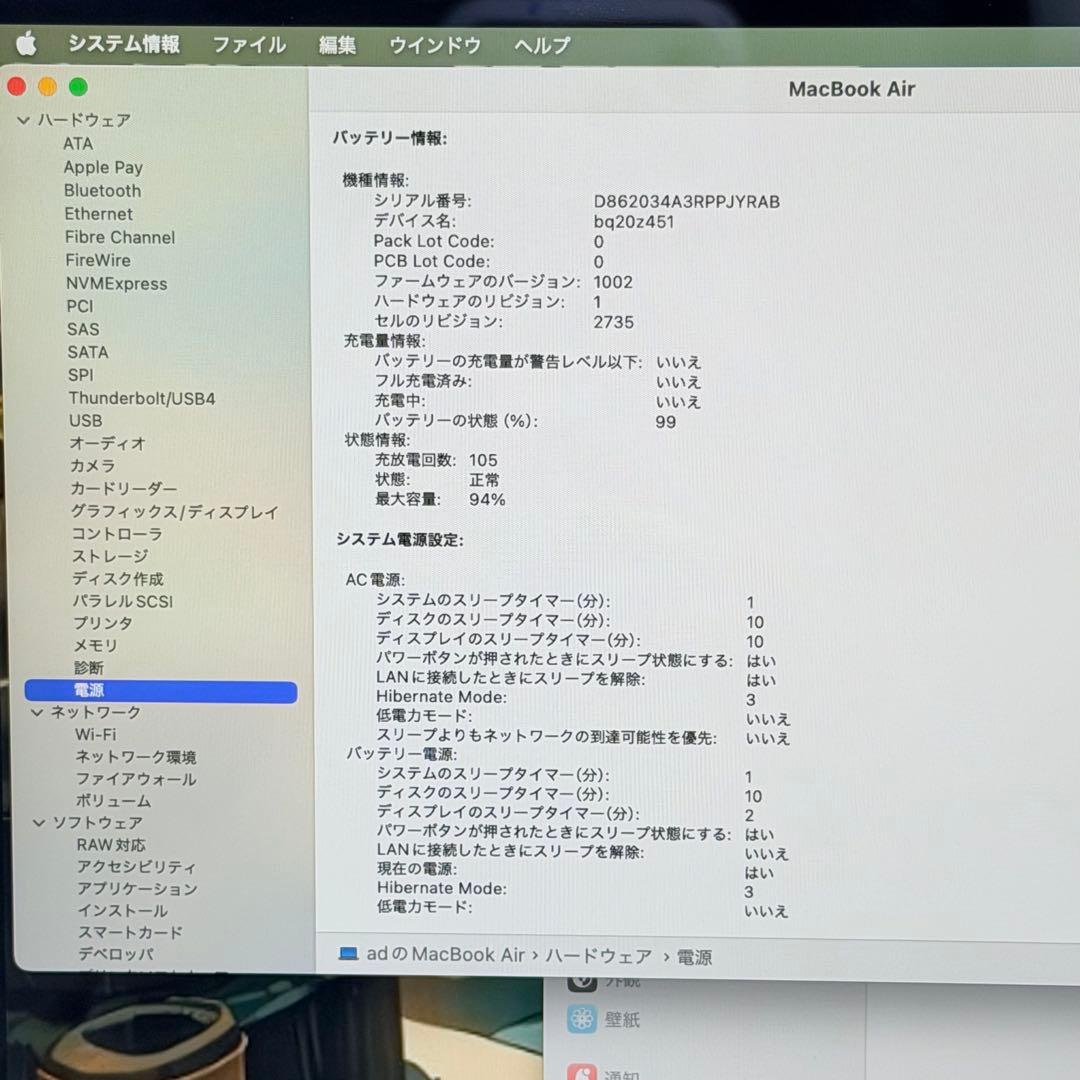
Task: Click the 通知 notifications icon at bottom right
Action: 583,1070
